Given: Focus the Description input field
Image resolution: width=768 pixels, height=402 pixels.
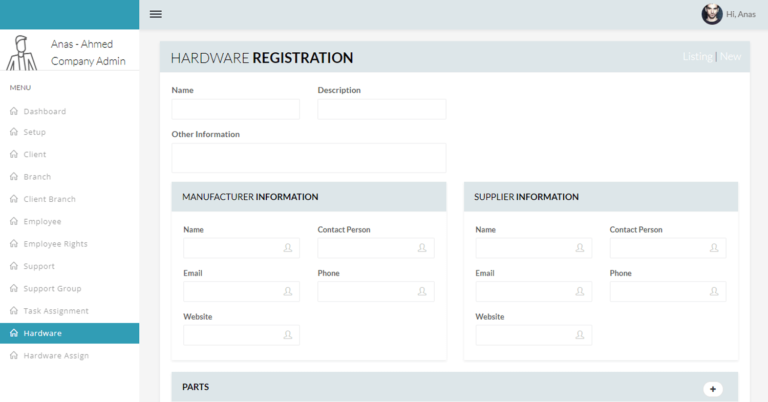Looking at the screenshot, I should click(x=381, y=109).
